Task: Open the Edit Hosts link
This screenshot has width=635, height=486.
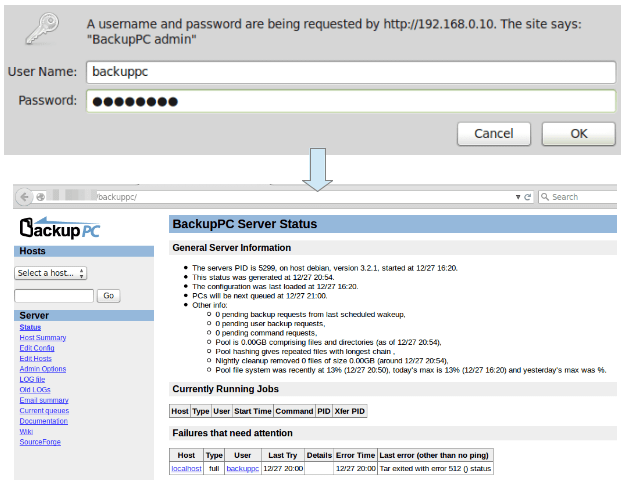Action: (36, 358)
